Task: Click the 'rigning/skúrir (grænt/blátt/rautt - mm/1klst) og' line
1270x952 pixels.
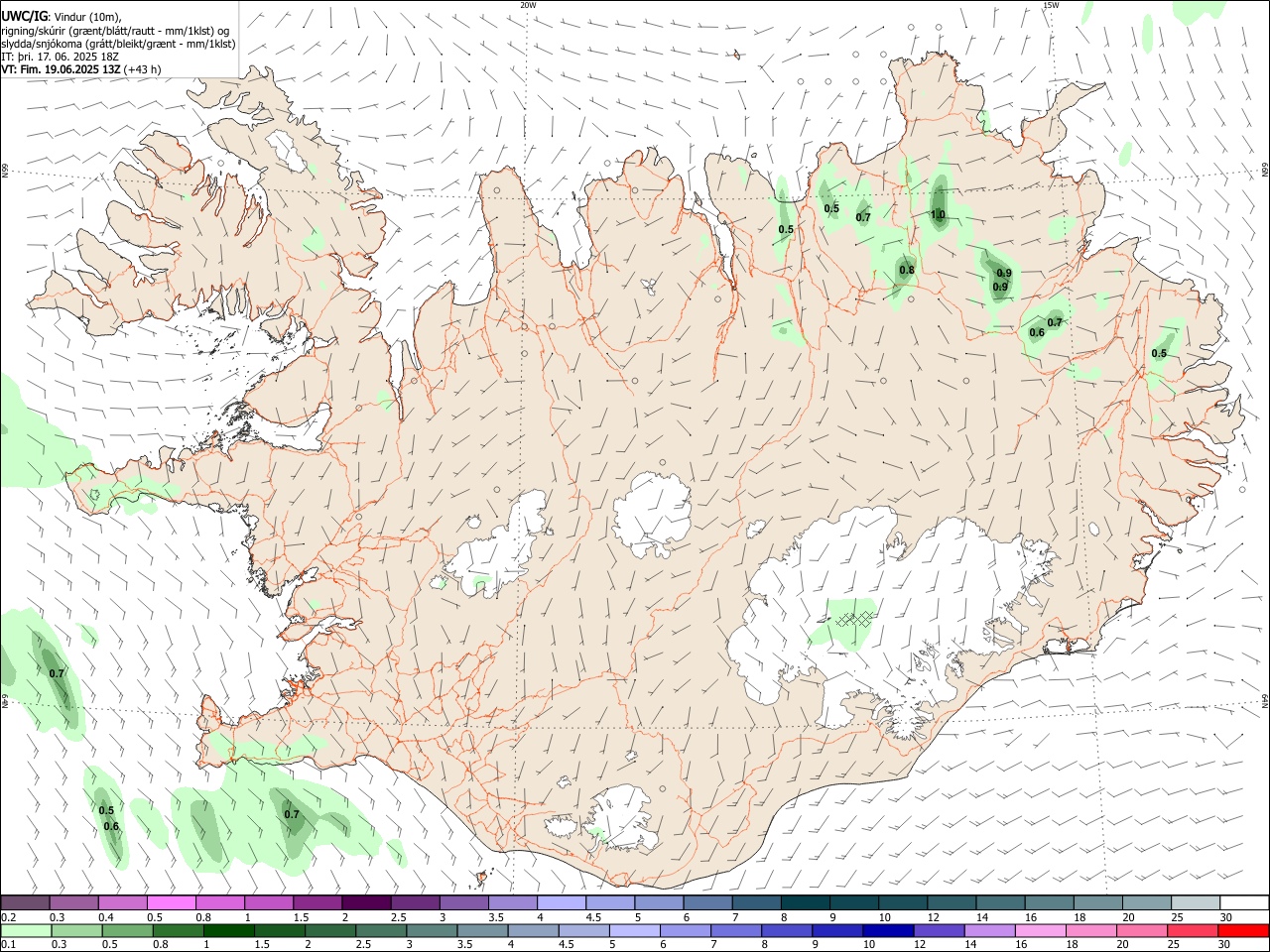Action: [x=116, y=31]
